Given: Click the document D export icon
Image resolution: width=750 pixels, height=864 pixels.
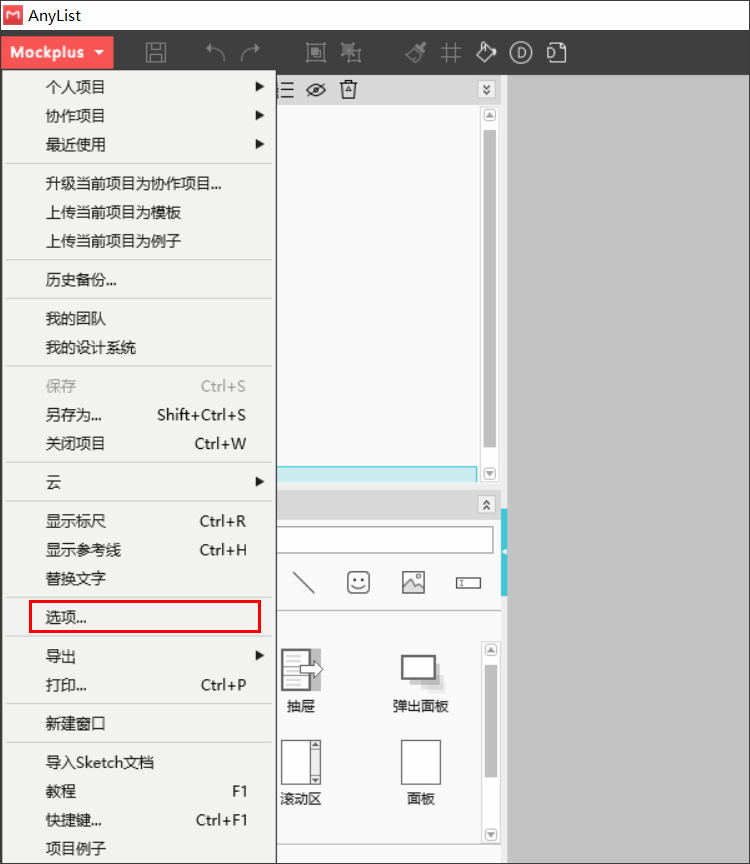Looking at the screenshot, I should pyautogui.click(x=556, y=52).
